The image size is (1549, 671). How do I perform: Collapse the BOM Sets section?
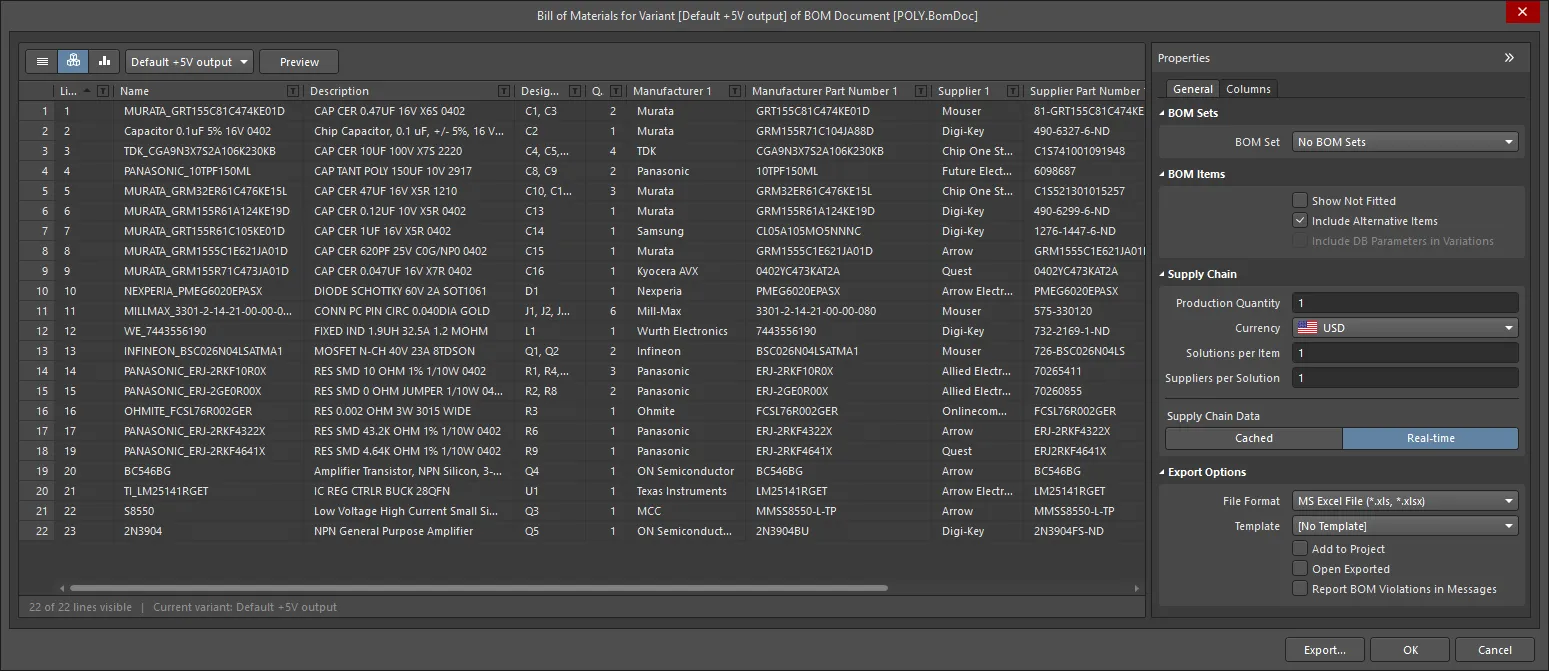1162,113
